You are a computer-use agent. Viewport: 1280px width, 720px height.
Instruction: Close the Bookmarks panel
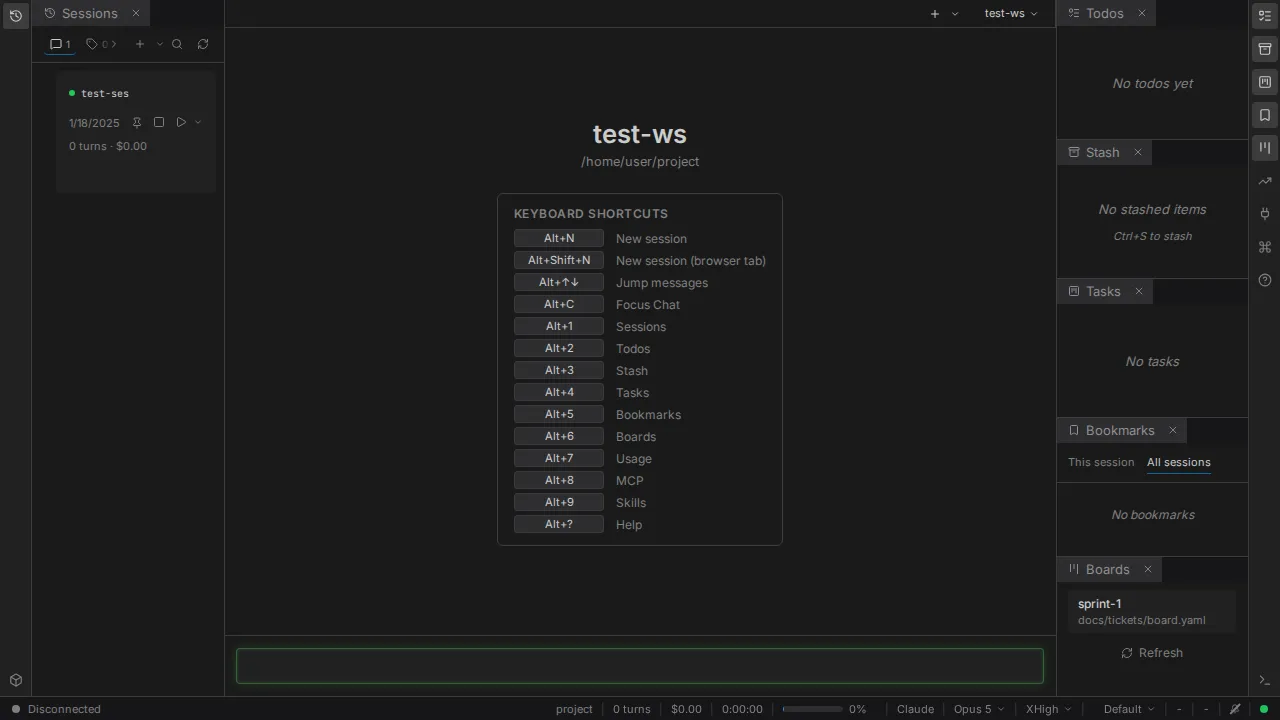[1173, 431]
